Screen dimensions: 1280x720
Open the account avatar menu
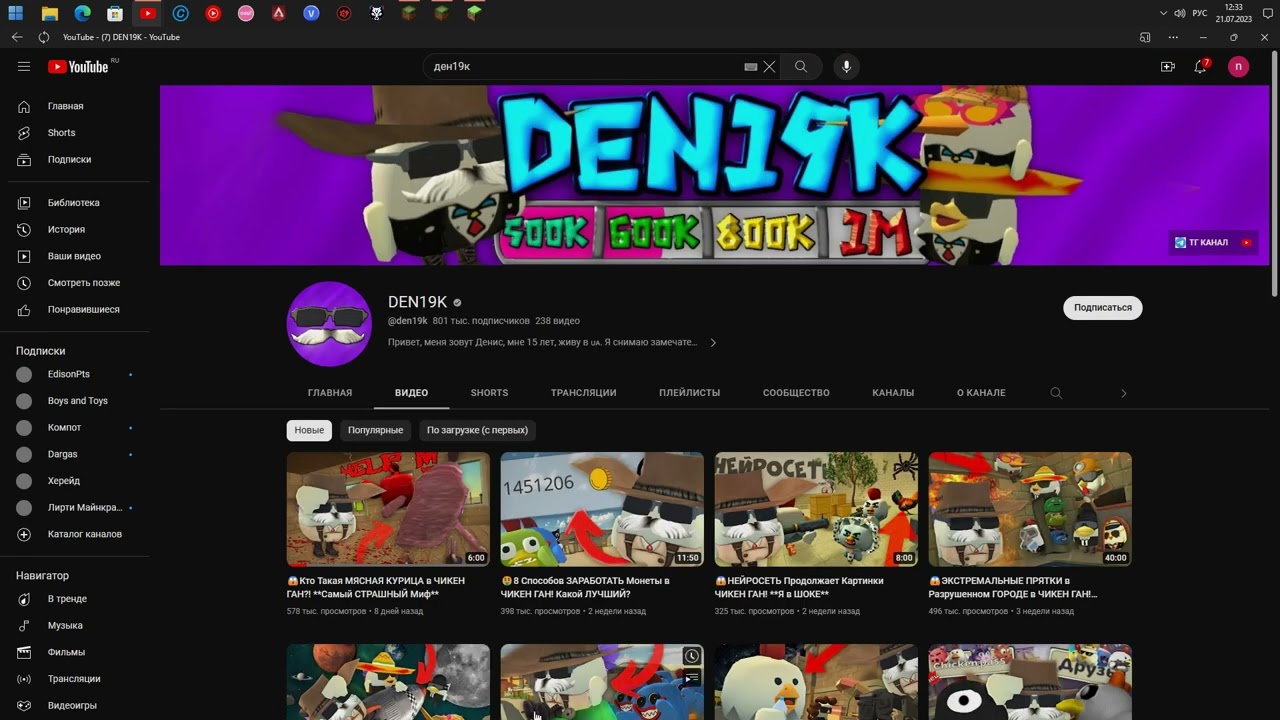(1239, 66)
